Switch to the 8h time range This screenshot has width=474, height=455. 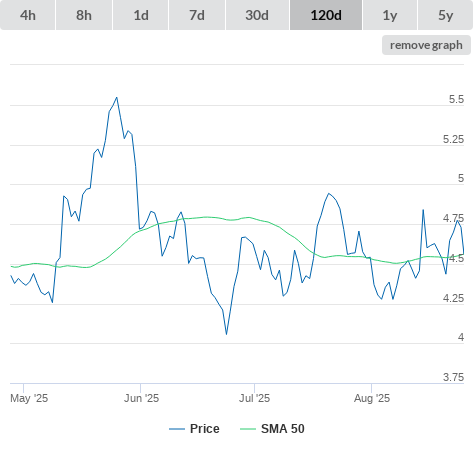pos(84,15)
